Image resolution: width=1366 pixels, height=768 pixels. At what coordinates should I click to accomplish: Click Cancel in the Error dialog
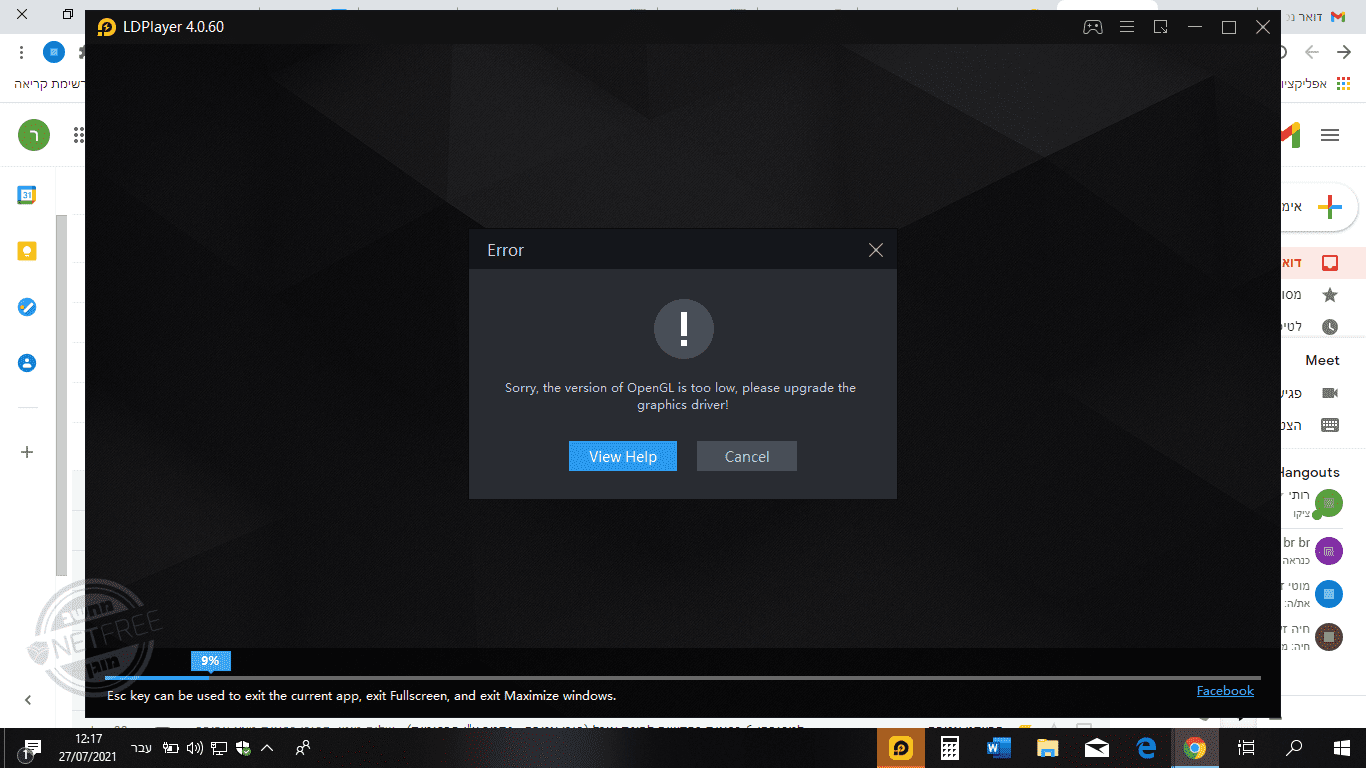point(747,456)
